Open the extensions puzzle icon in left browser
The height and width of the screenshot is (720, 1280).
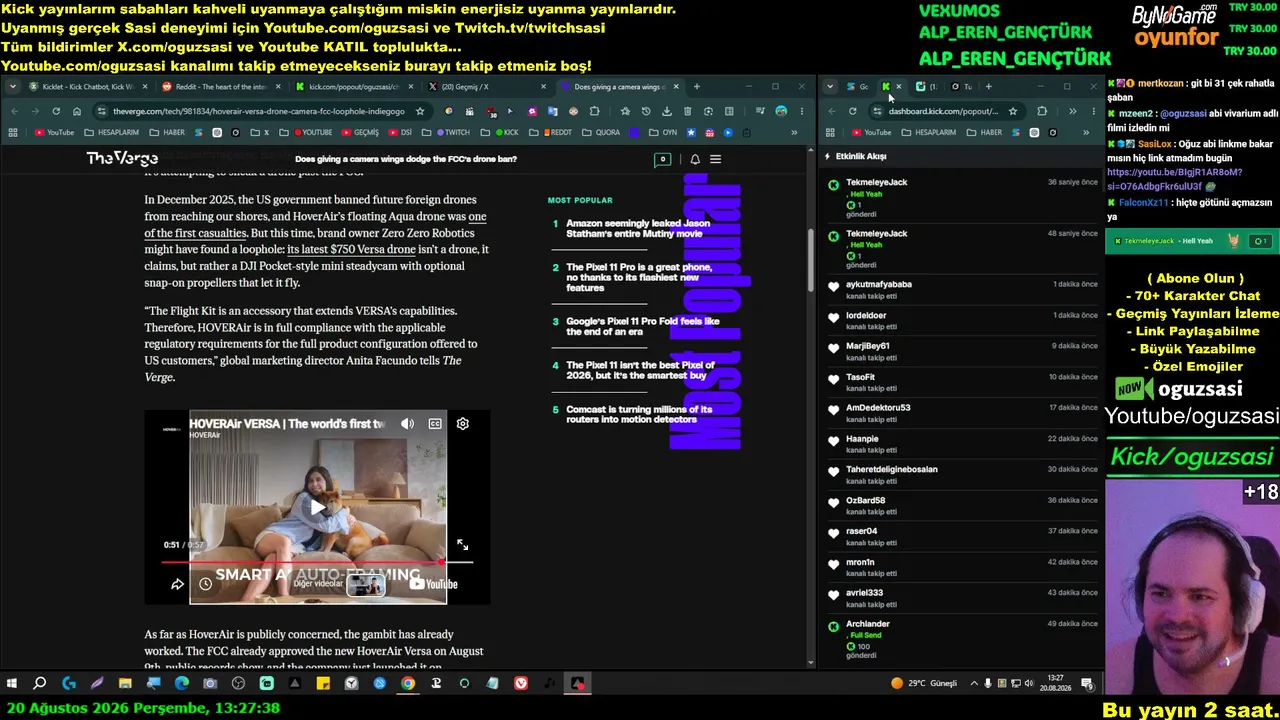point(594,111)
